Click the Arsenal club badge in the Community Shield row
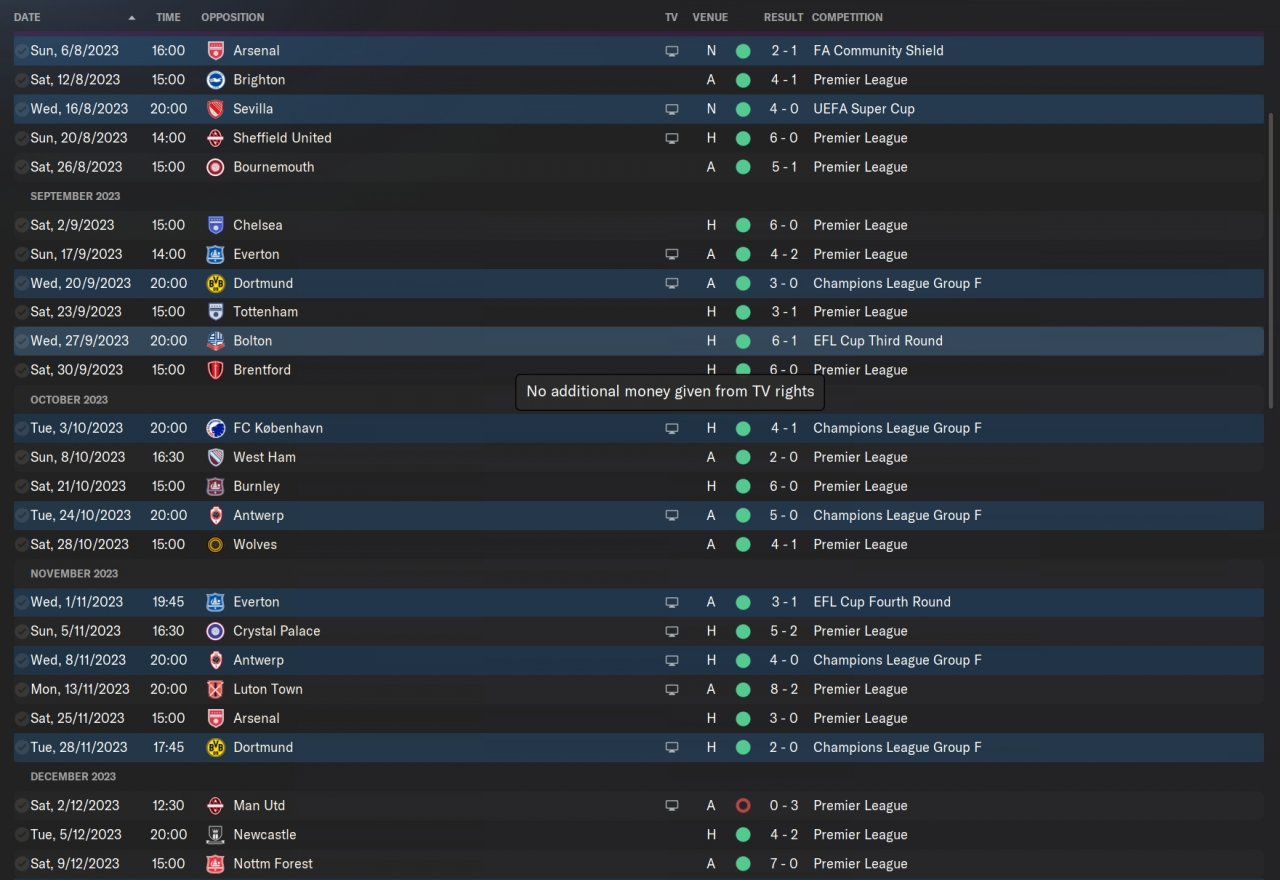 point(215,51)
